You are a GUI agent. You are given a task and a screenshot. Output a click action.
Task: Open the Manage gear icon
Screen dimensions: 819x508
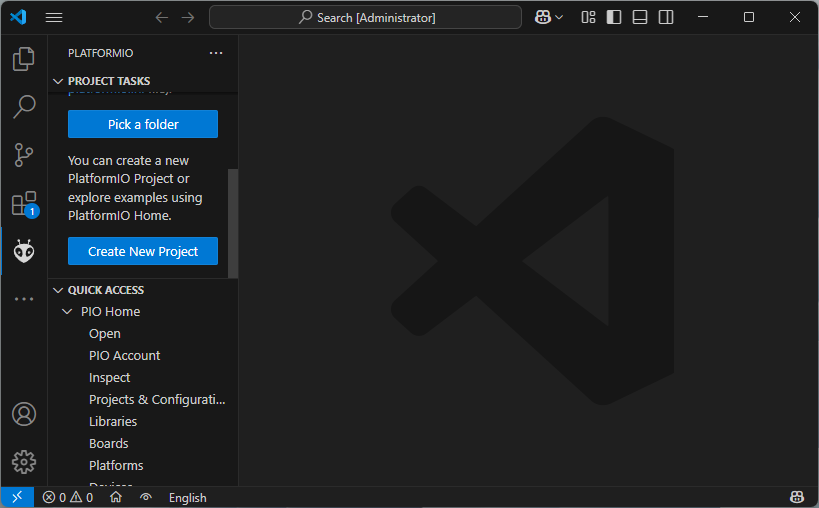[x=24, y=462]
